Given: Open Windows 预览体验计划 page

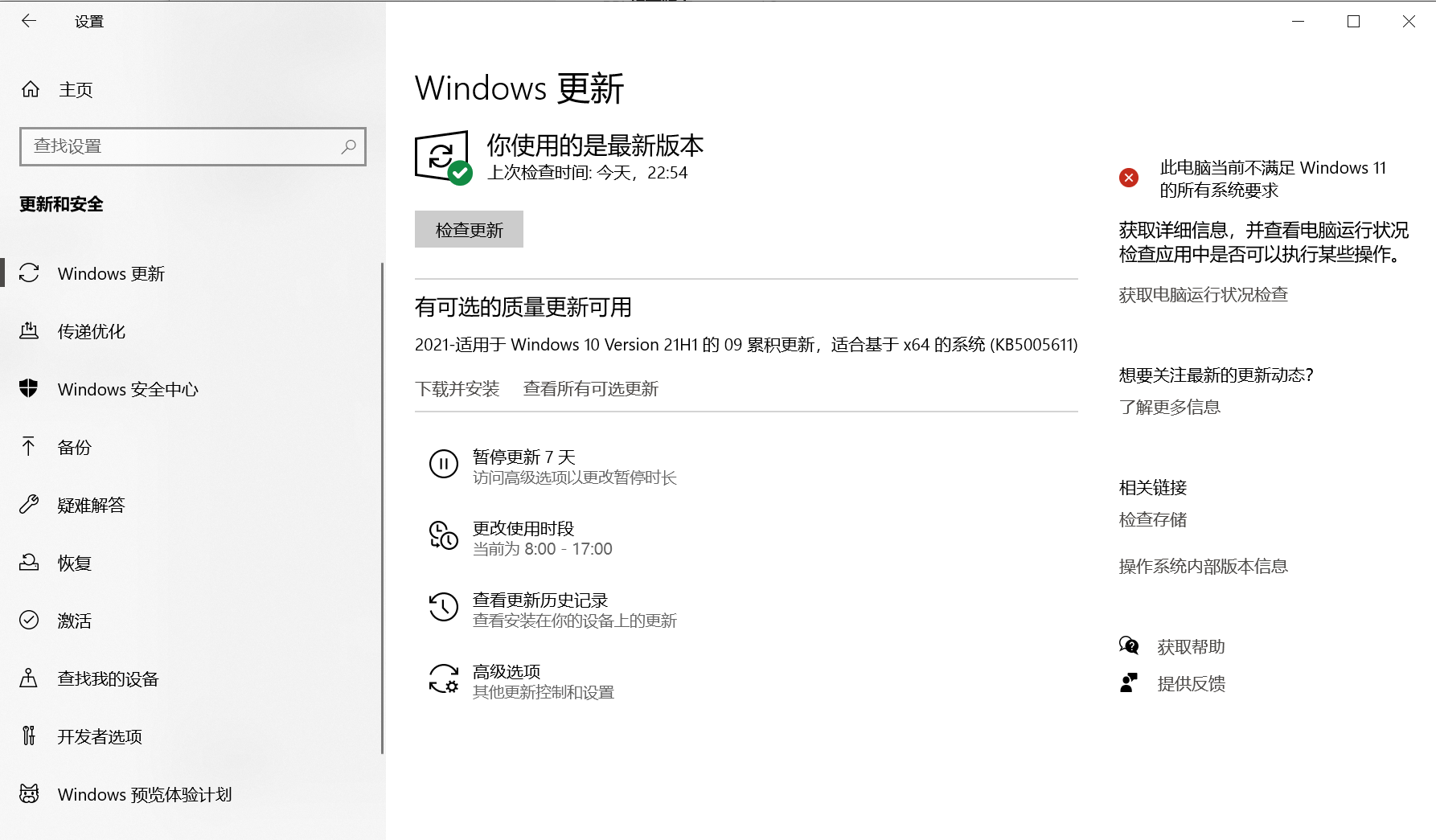Looking at the screenshot, I should 145,794.
